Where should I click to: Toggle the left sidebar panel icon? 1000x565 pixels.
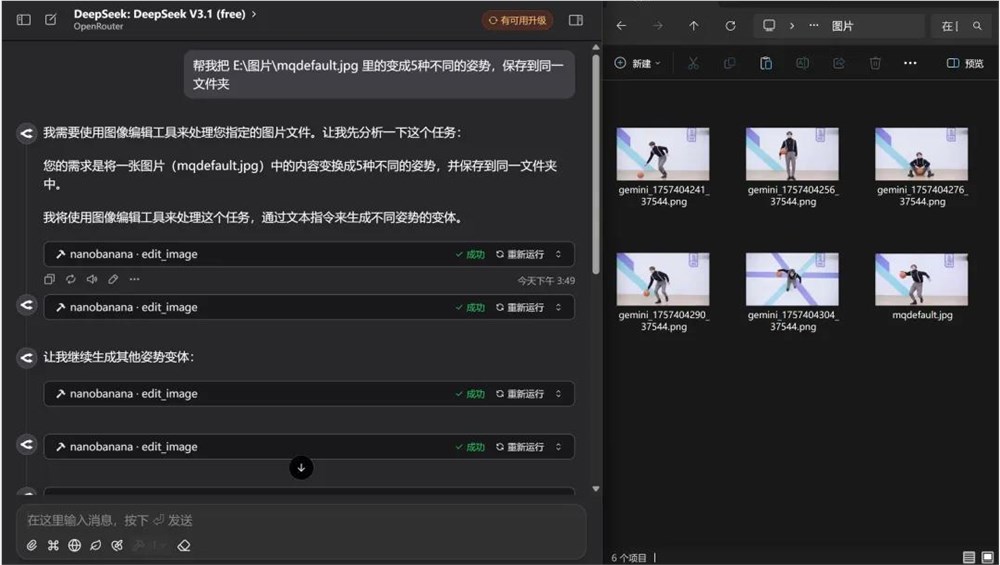23,20
